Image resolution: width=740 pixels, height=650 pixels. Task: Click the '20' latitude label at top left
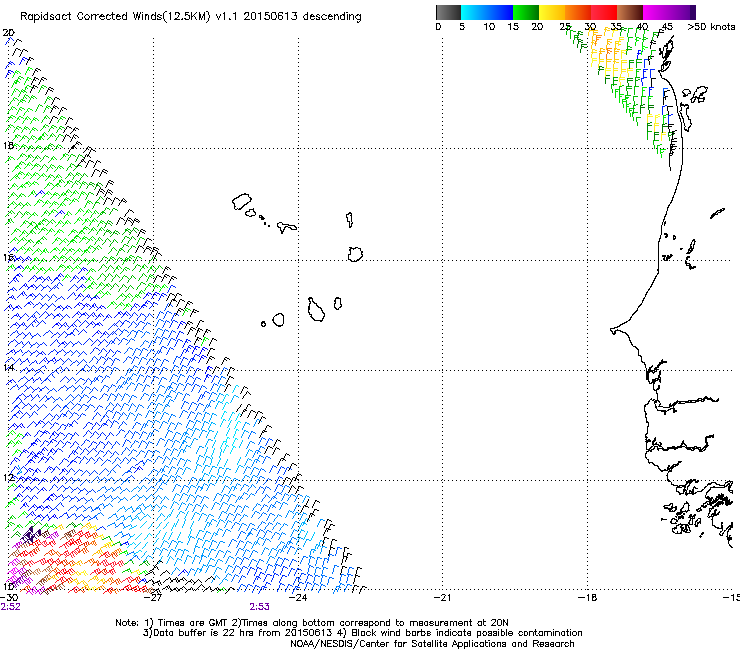coord(8,33)
